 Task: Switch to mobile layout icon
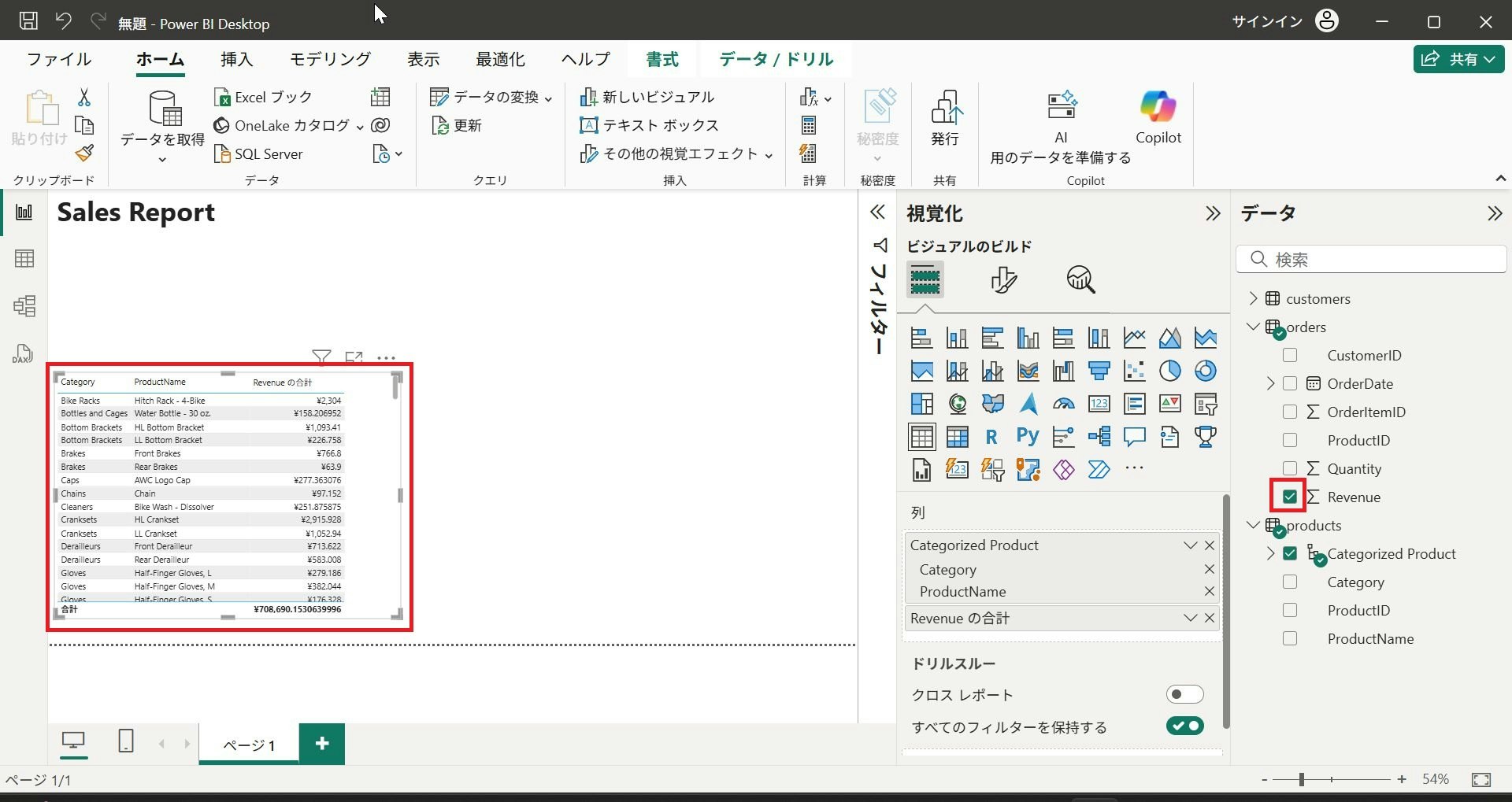point(126,741)
